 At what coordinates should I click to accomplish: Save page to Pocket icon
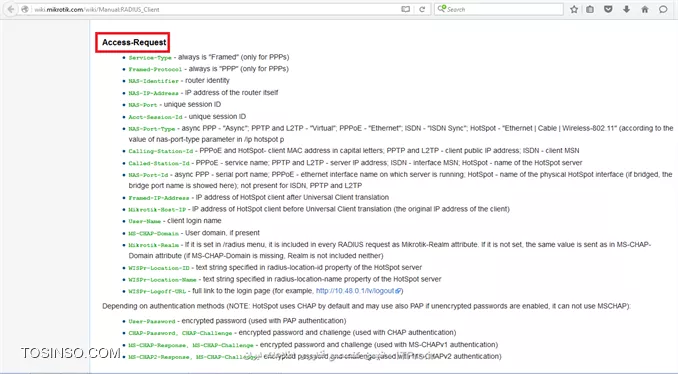[608, 9]
